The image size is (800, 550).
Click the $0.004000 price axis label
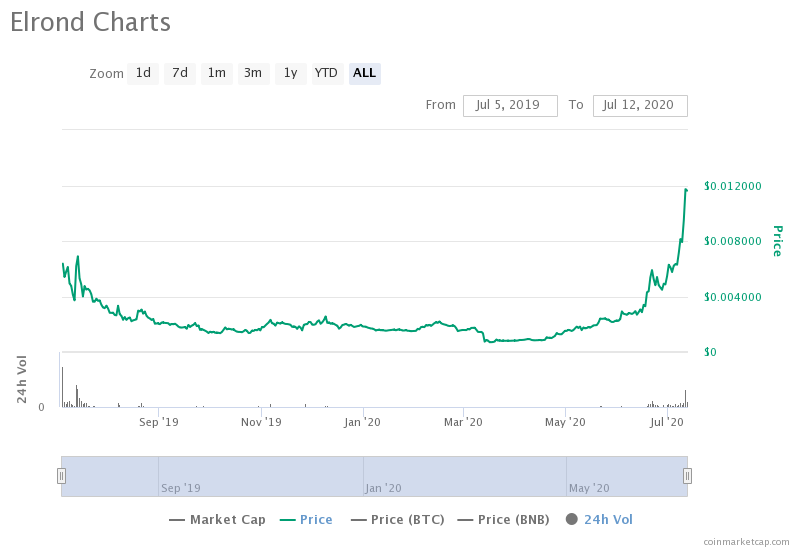733,297
